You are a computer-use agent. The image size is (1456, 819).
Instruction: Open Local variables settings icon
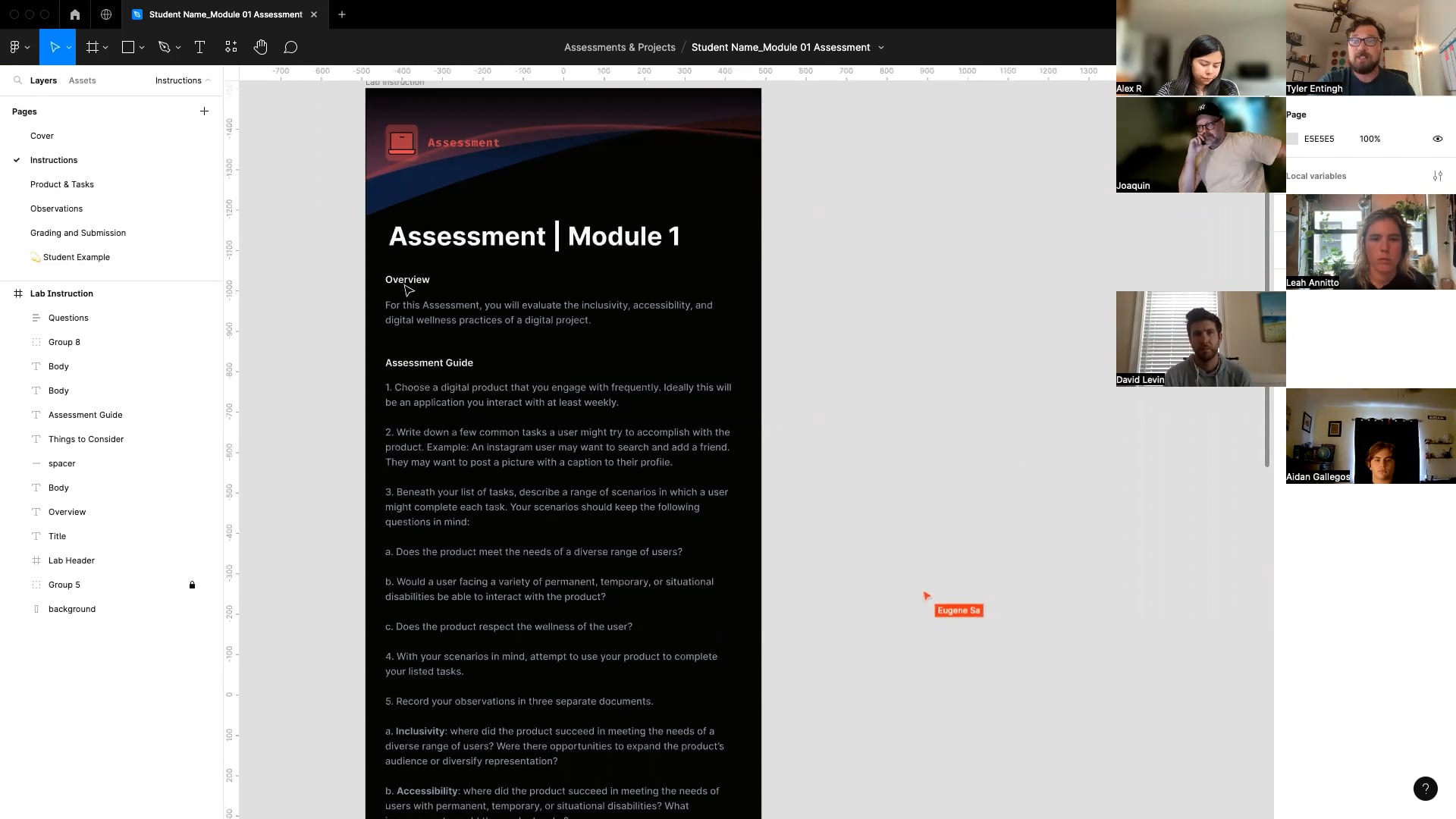pyautogui.click(x=1438, y=176)
